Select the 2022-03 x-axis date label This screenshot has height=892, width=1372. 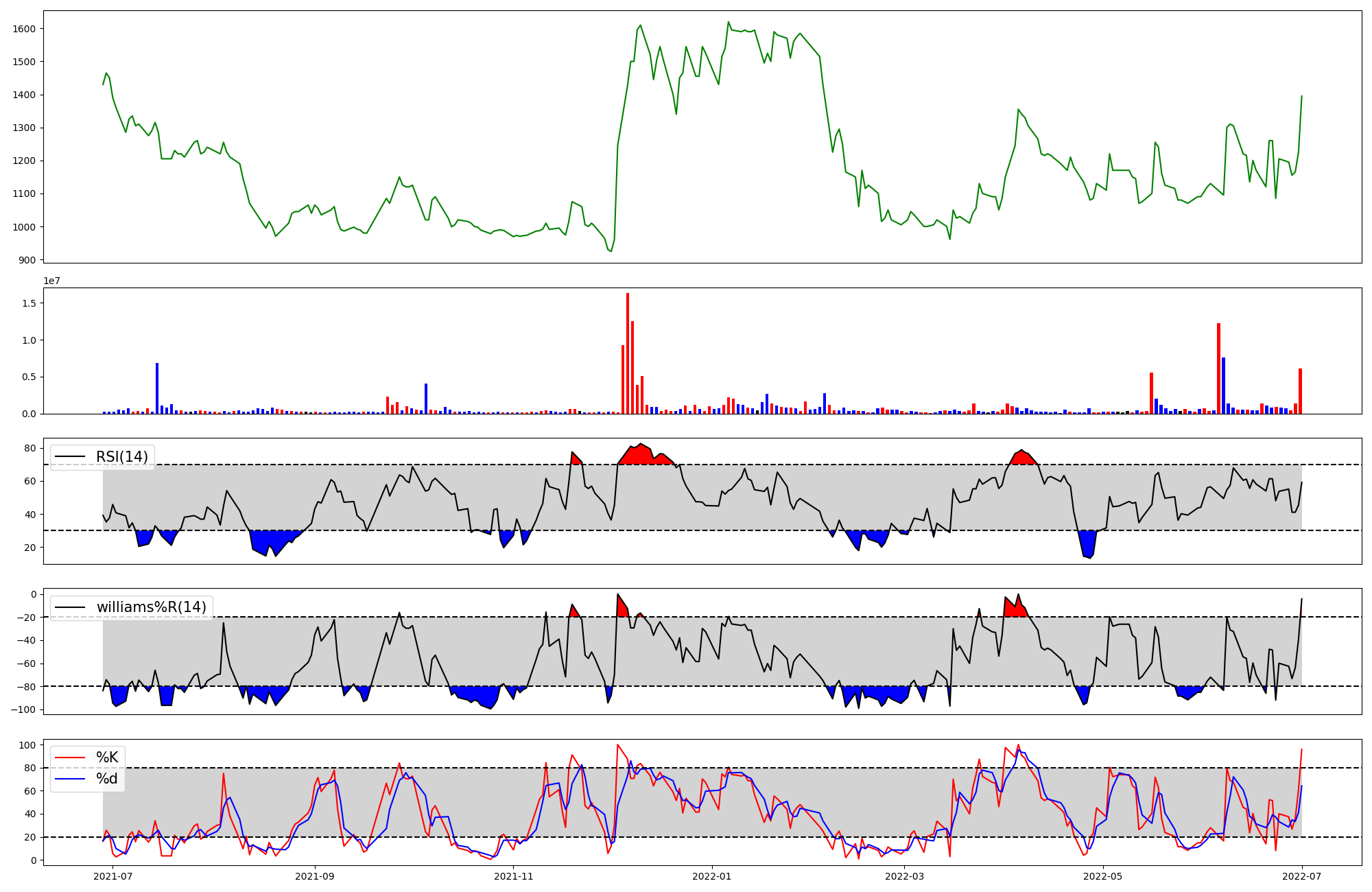(904, 876)
